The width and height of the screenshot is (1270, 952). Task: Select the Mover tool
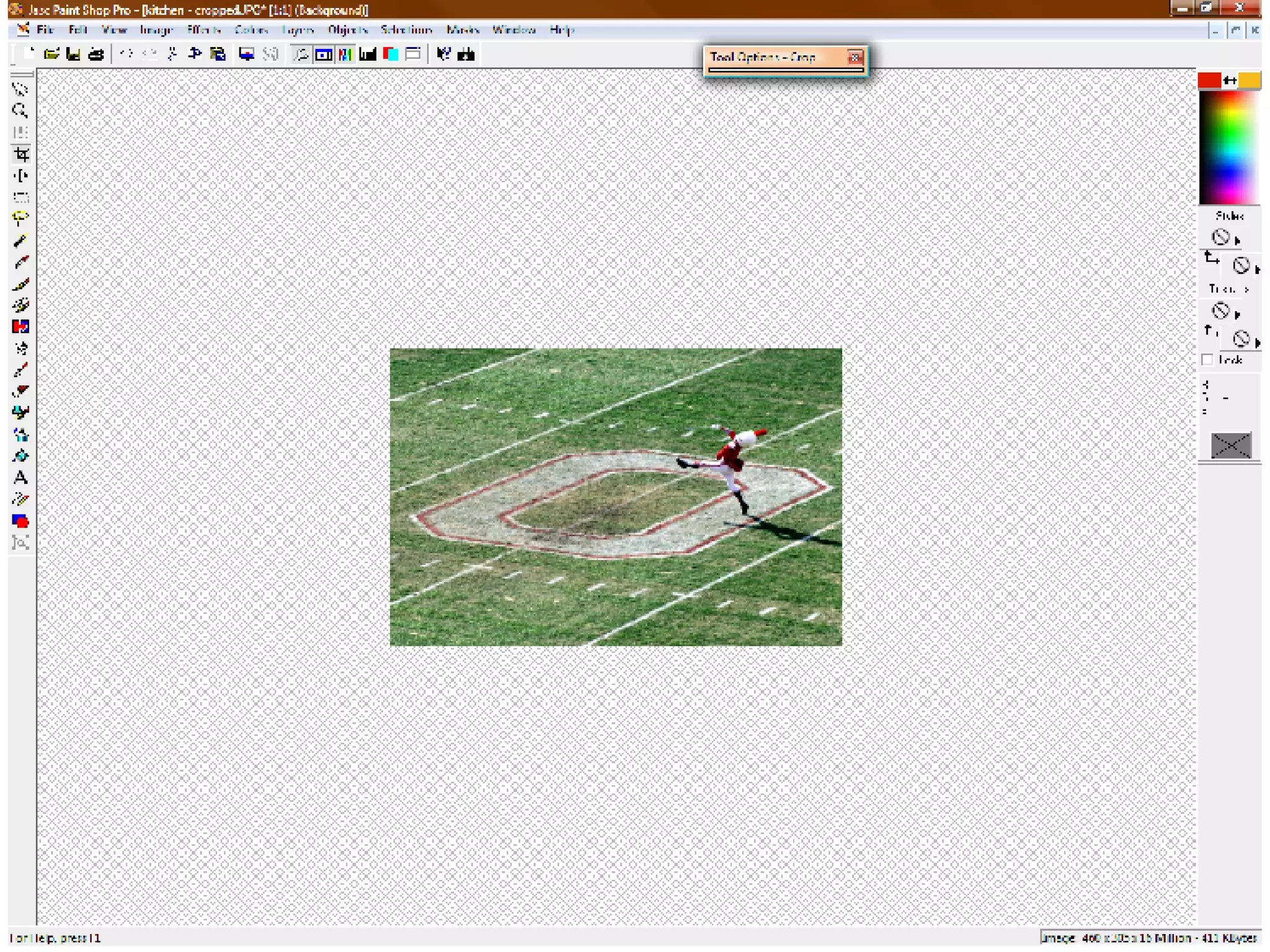tap(20, 176)
